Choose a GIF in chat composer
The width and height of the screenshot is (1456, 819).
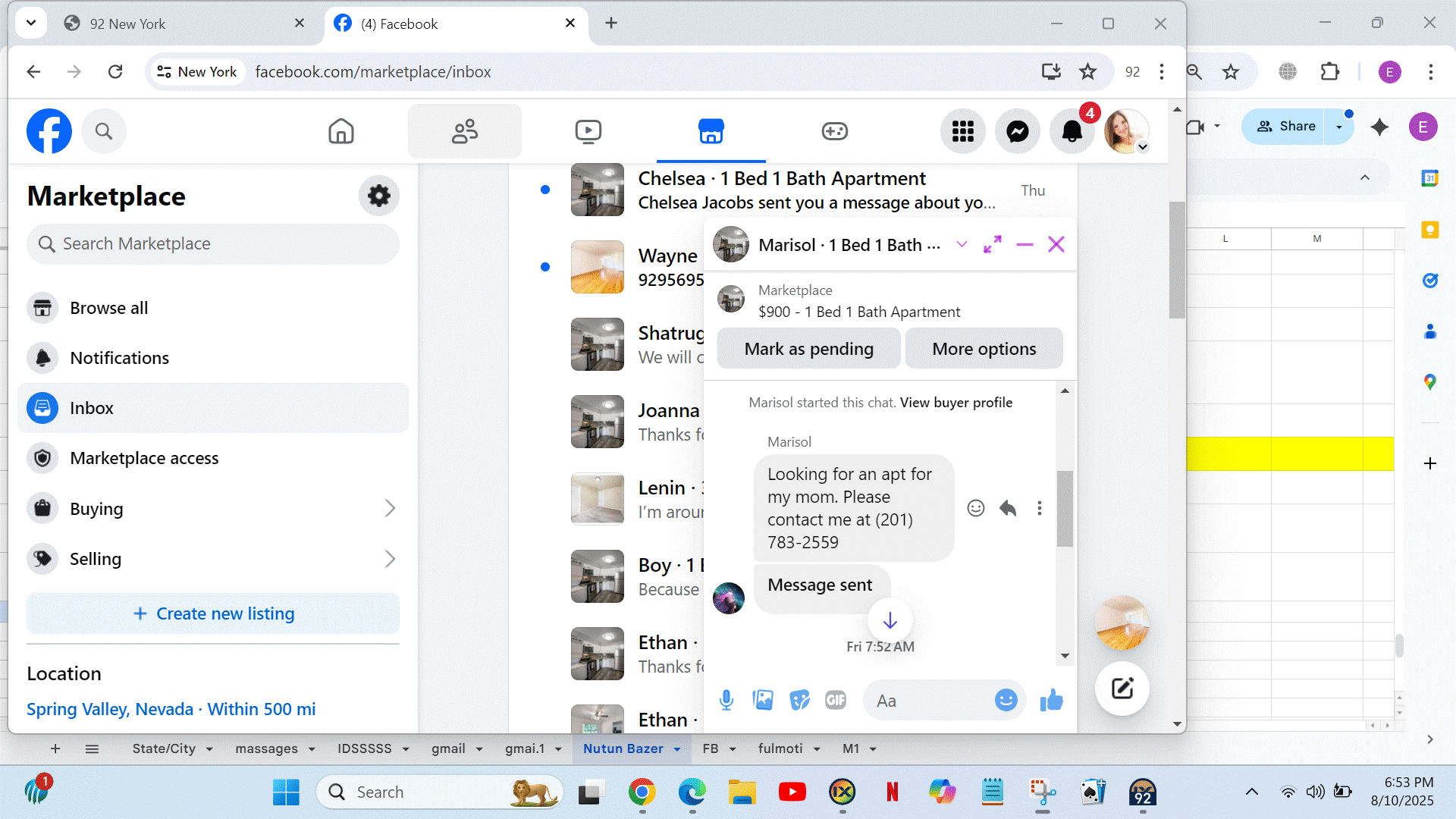click(835, 700)
